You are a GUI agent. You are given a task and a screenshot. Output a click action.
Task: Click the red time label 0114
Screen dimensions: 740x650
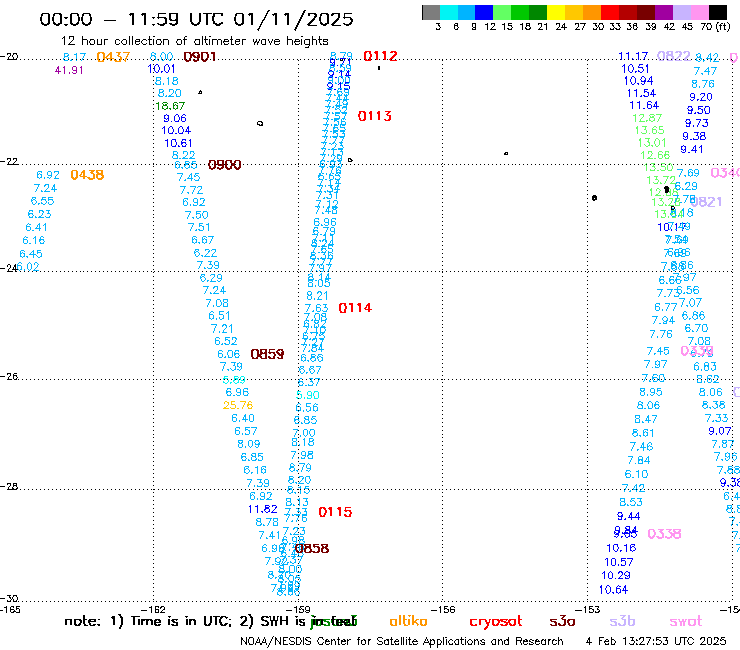click(355, 308)
